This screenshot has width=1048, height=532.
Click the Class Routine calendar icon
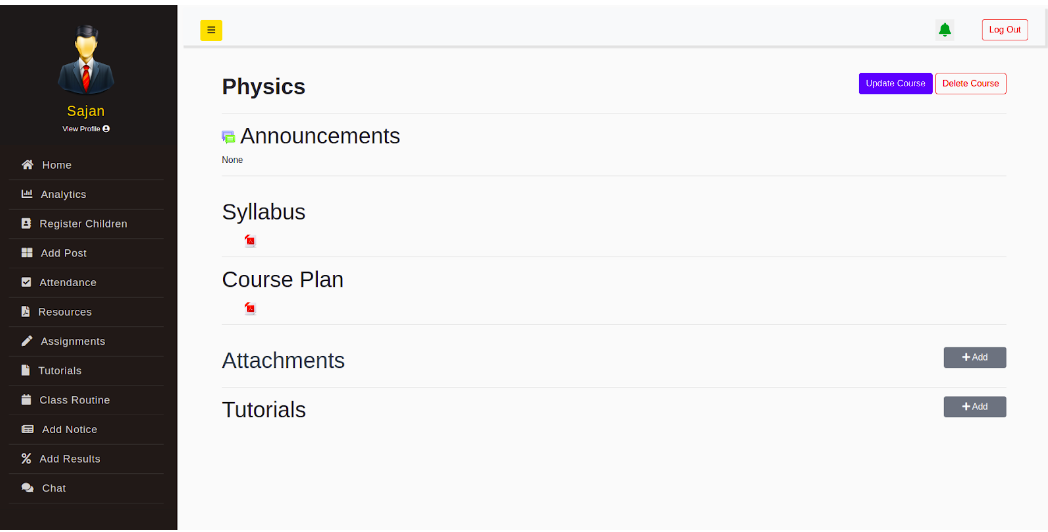[27, 400]
